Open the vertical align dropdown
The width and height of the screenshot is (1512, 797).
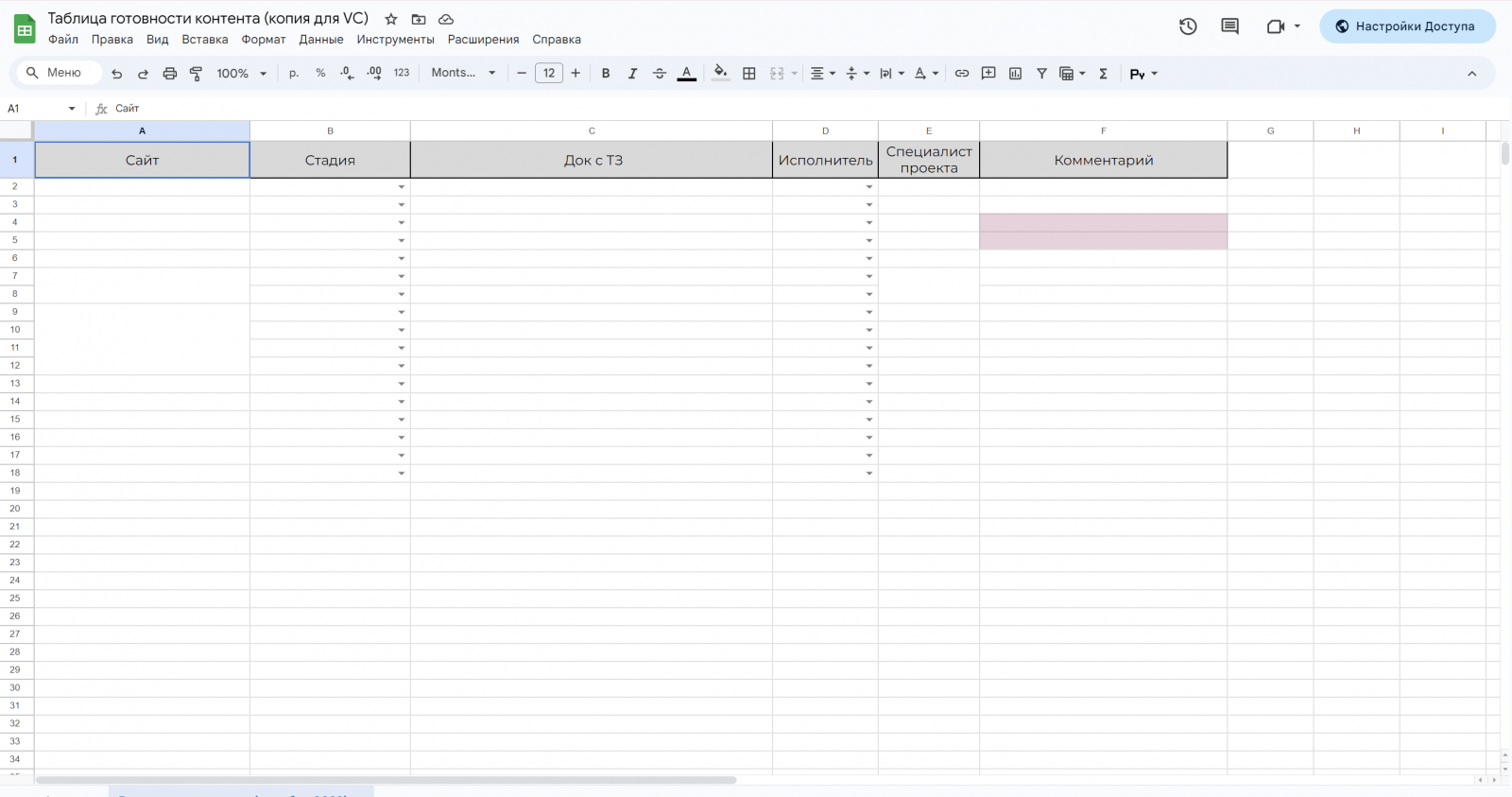click(x=857, y=74)
